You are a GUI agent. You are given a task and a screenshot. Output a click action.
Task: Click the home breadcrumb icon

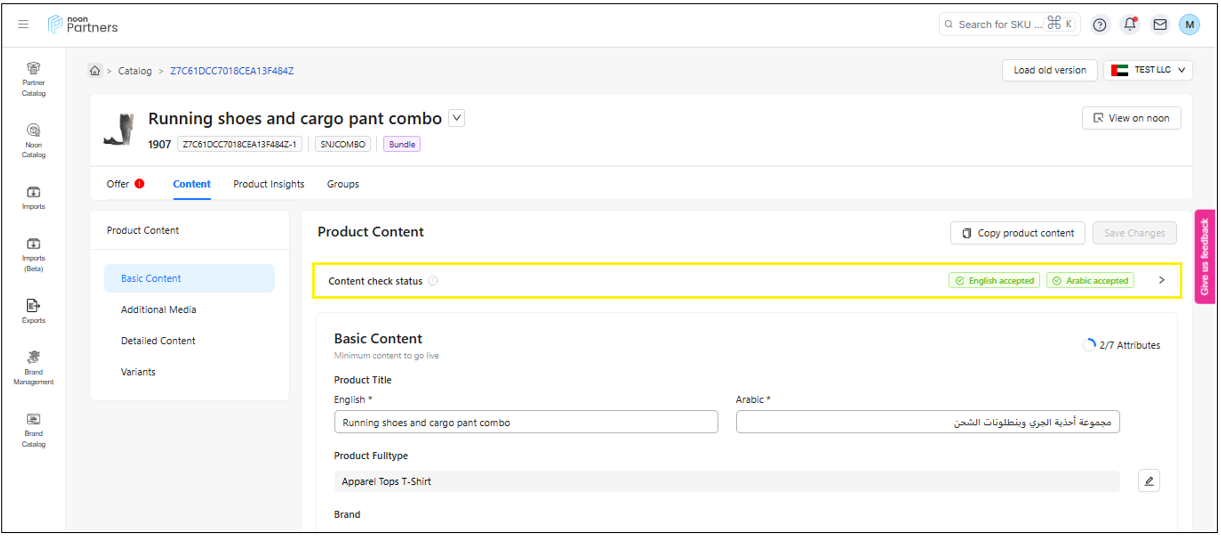(x=95, y=71)
